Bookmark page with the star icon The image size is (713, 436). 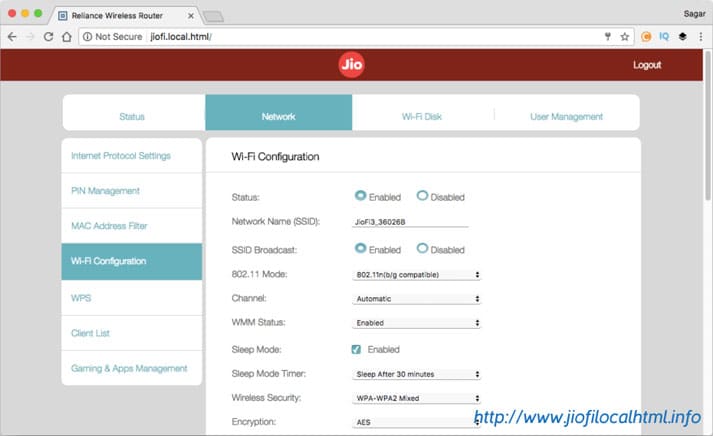(x=625, y=37)
